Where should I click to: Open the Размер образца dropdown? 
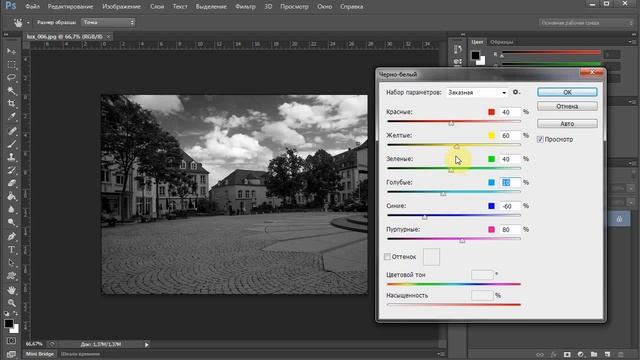point(108,22)
